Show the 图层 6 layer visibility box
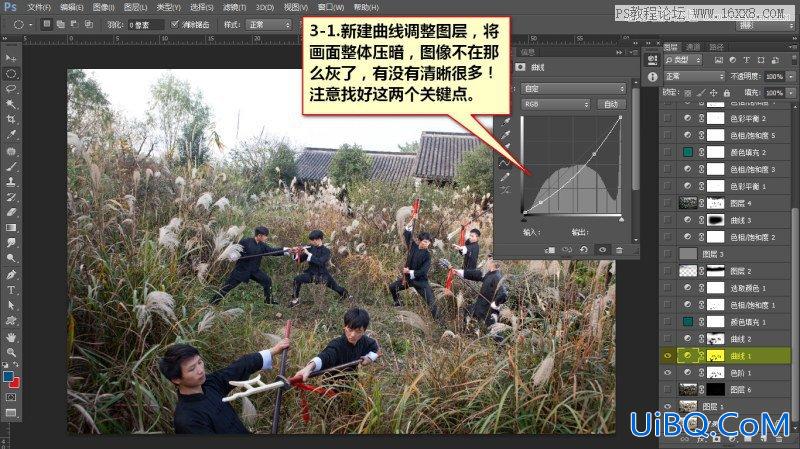Viewport: 800px width, 449px height. click(x=667, y=390)
